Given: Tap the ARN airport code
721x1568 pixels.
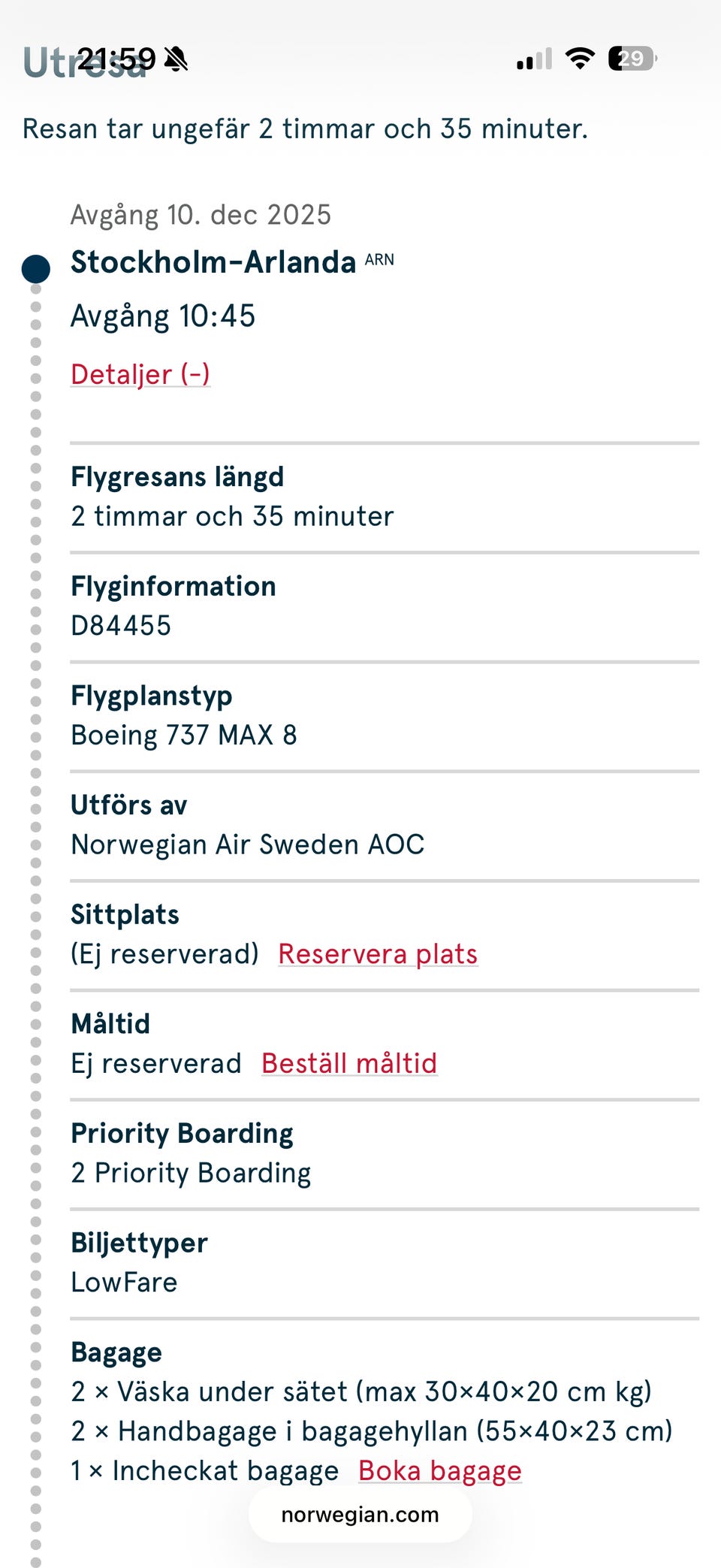Looking at the screenshot, I should click(379, 260).
